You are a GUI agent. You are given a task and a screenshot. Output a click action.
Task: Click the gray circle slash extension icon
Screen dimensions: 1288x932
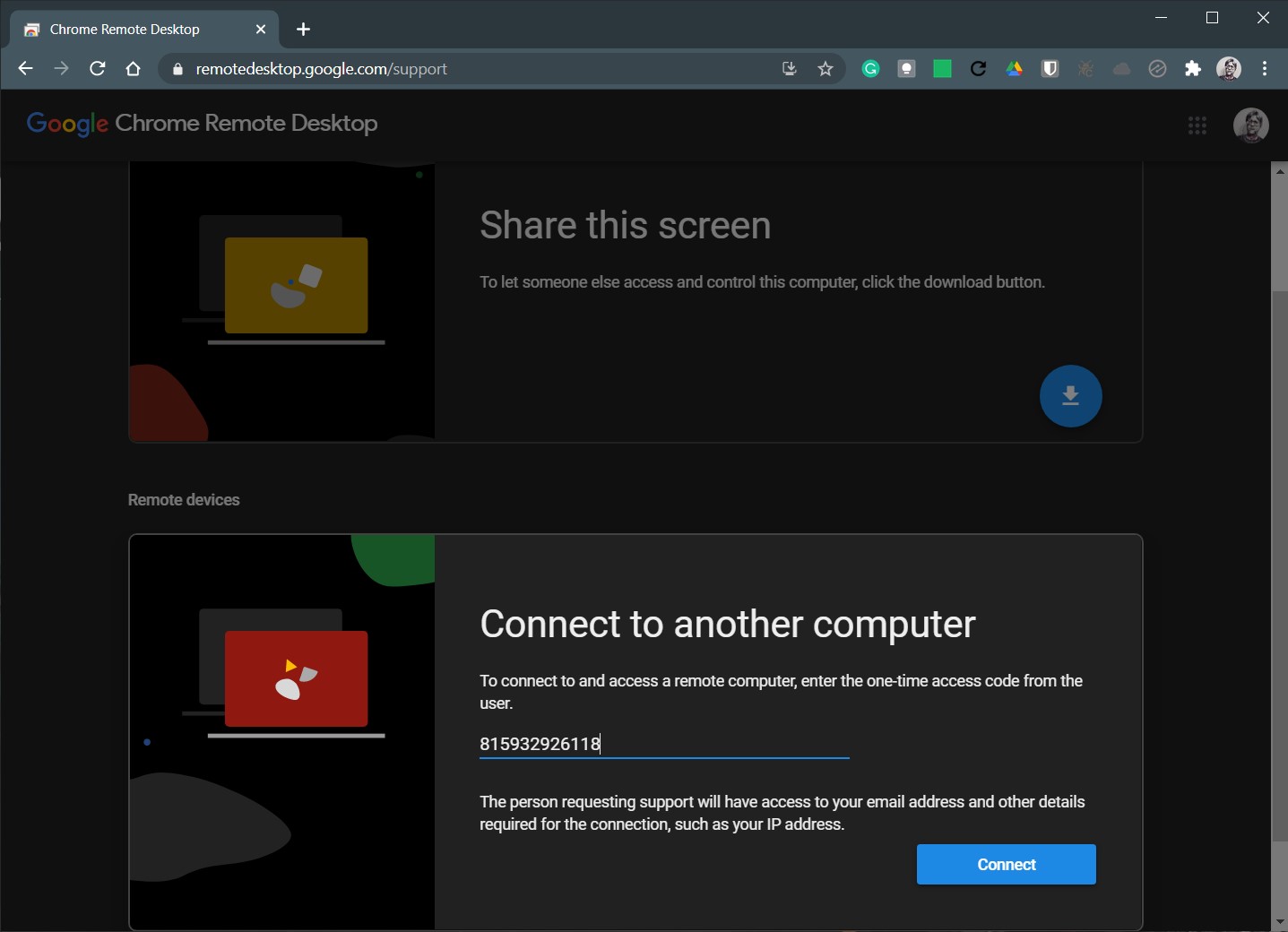tap(1157, 69)
